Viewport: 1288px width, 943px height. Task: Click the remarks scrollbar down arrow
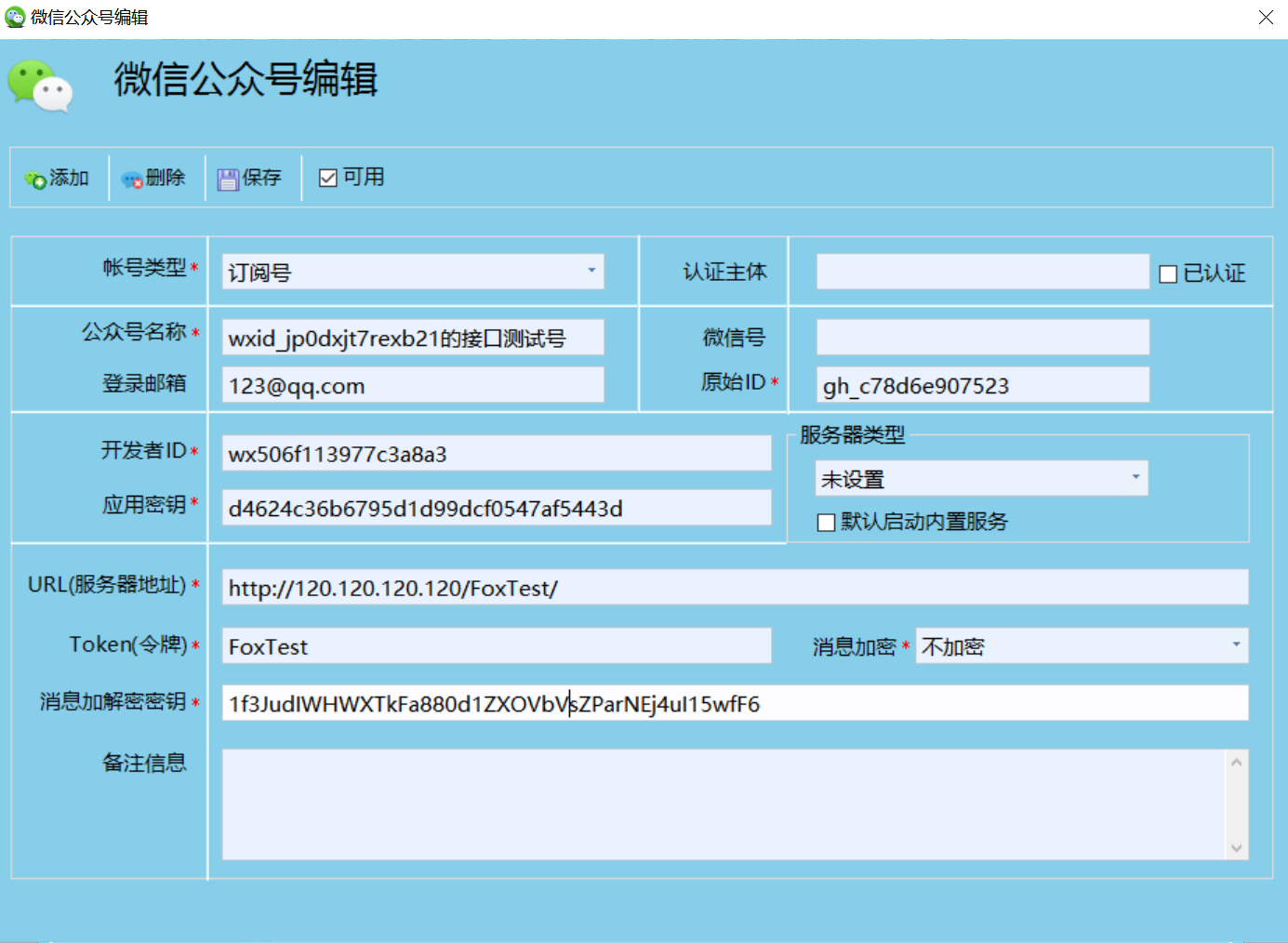(1237, 847)
